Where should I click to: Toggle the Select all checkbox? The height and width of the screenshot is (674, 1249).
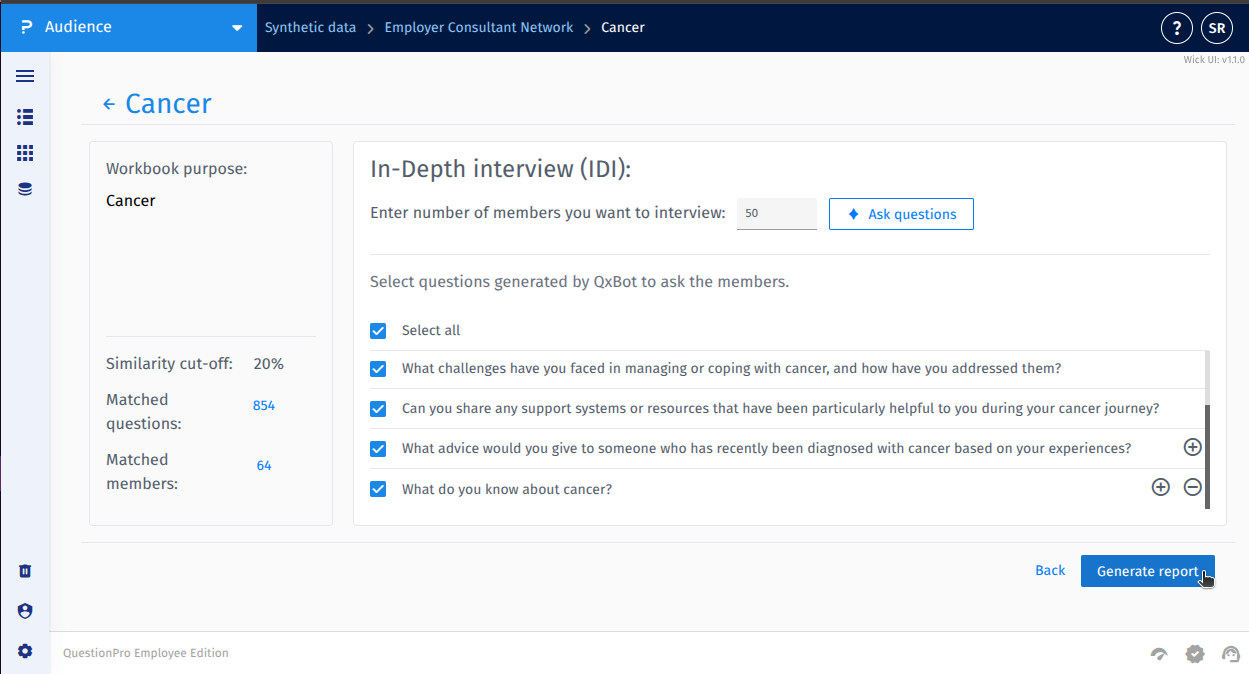pyautogui.click(x=378, y=331)
